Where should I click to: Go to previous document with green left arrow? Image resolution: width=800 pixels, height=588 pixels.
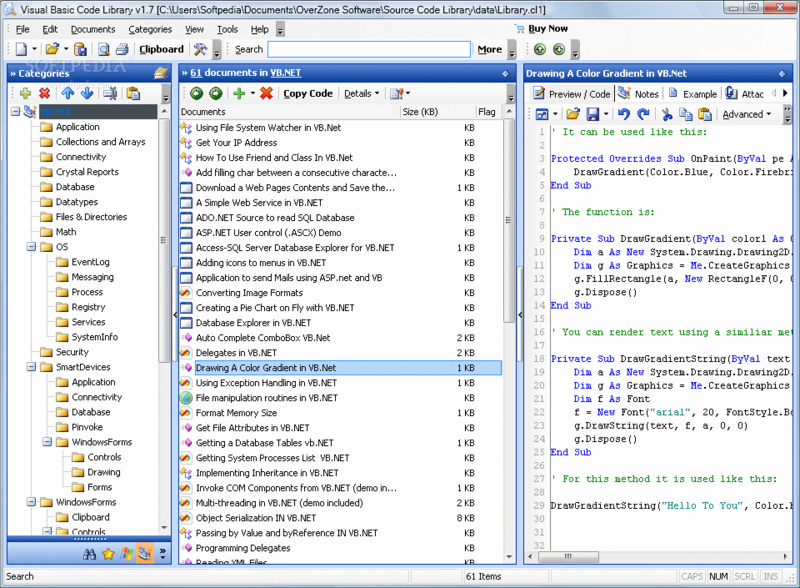pyautogui.click(x=196, y=93)
